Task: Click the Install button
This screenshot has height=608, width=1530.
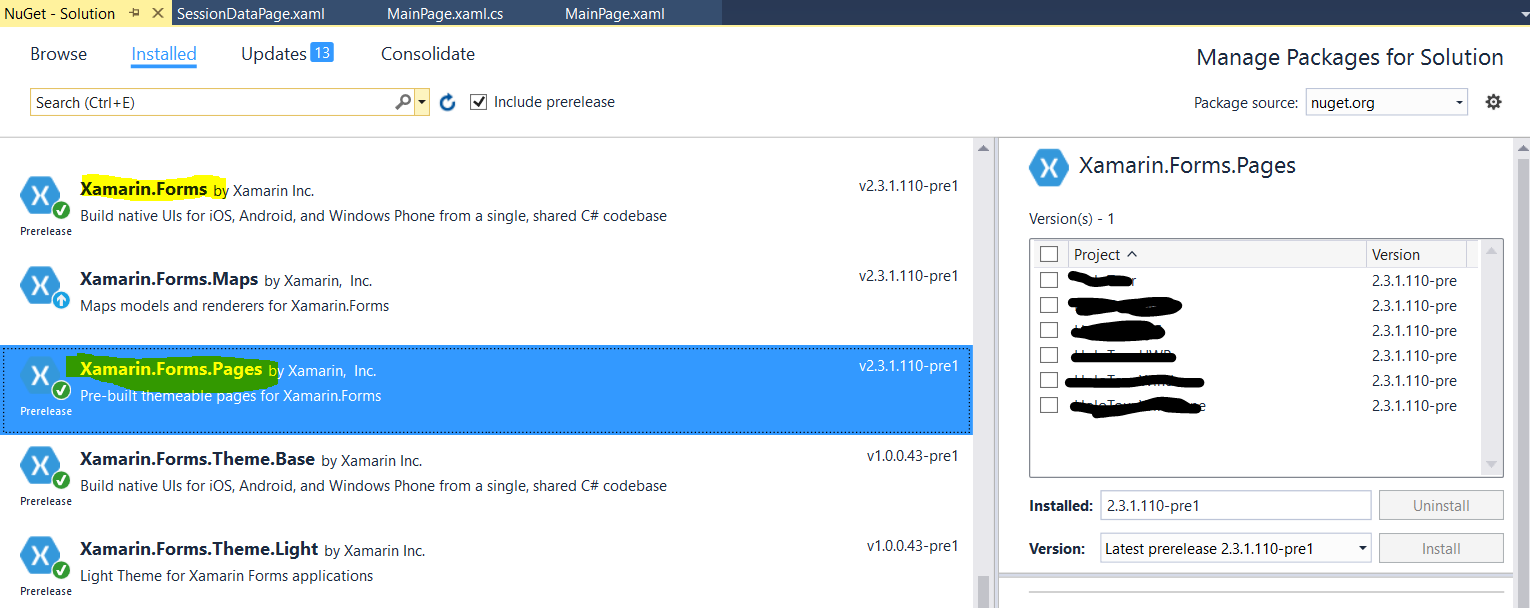Action: click(1441, 548)
